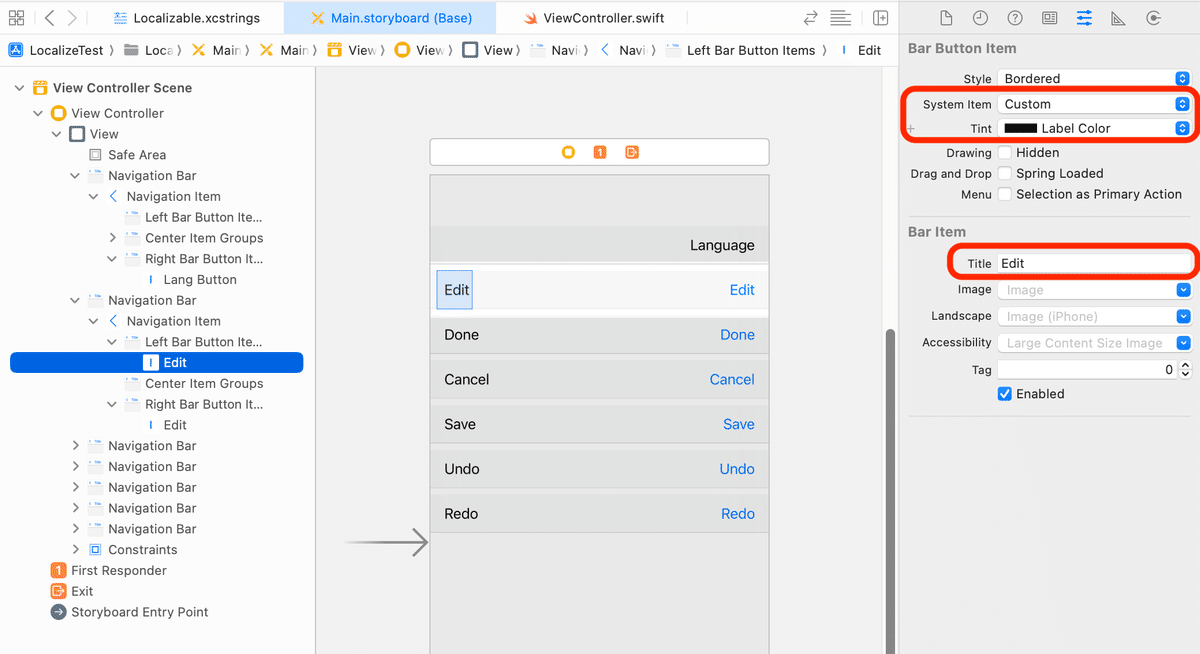Toggle the Hidden checkbox
Screen dimensions: 1200x654
(1005, 153)
